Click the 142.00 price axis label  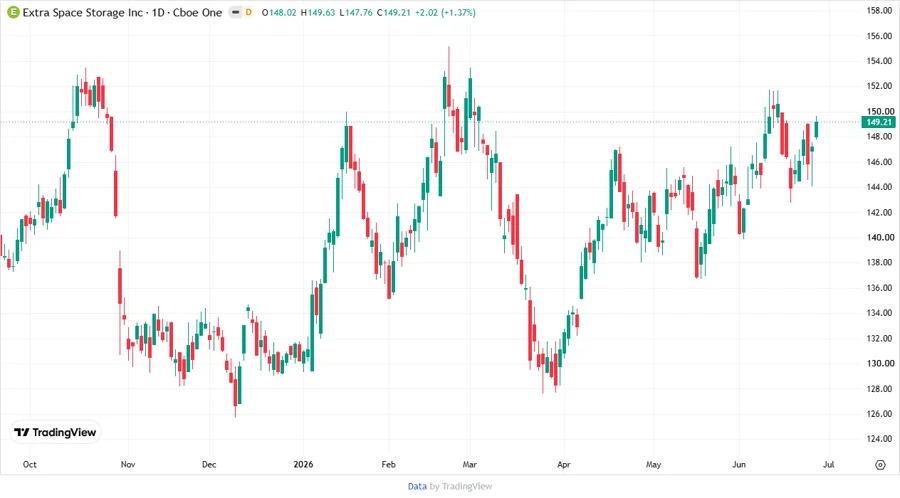click(x=879, y=212)
